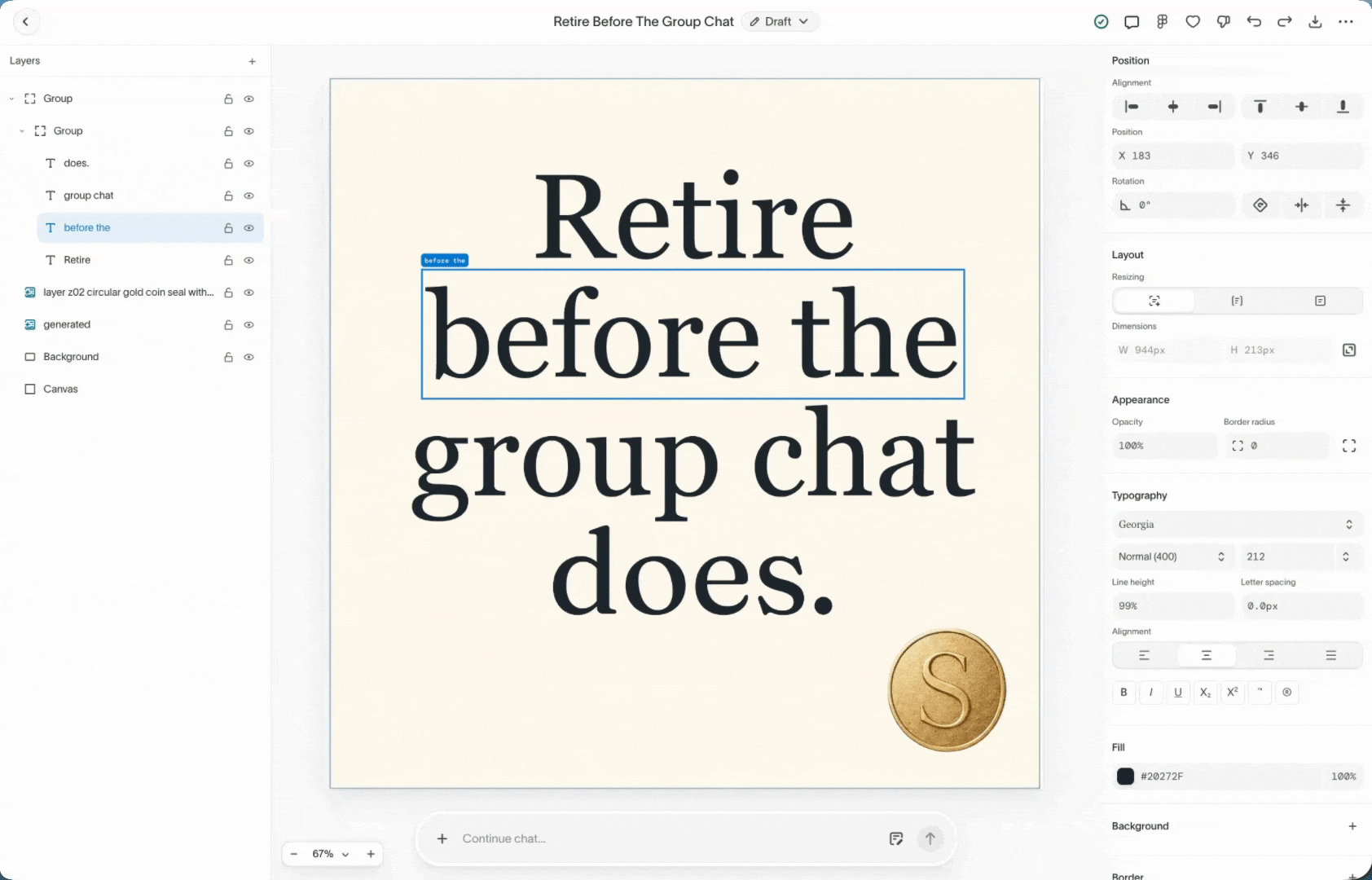Toggle aspect ratio lock beside Dimensions
The width and height of the screenshot is (1372, 880).
(1349, 350)
